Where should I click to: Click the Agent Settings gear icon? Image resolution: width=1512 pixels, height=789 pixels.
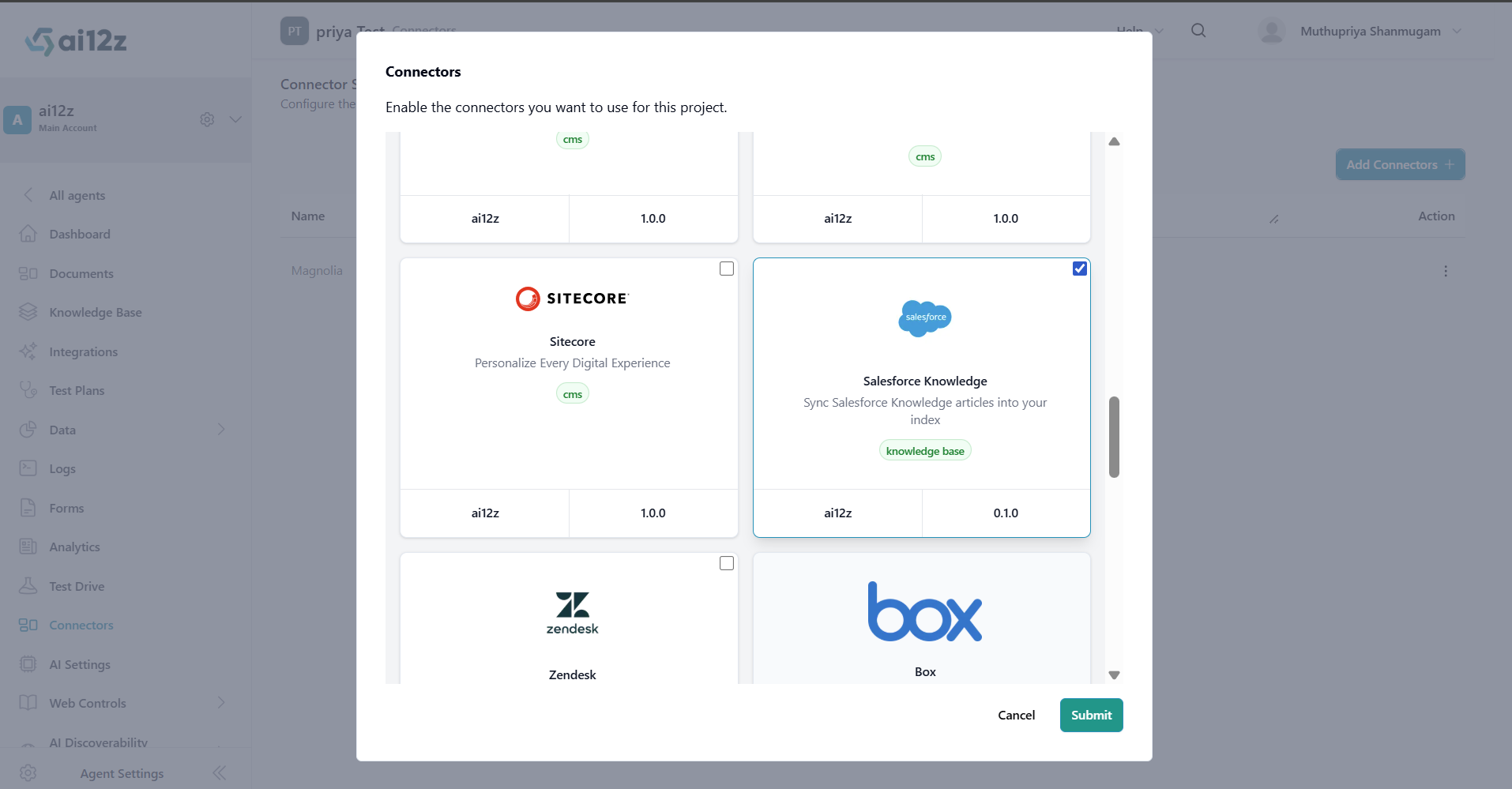point(28,773)
